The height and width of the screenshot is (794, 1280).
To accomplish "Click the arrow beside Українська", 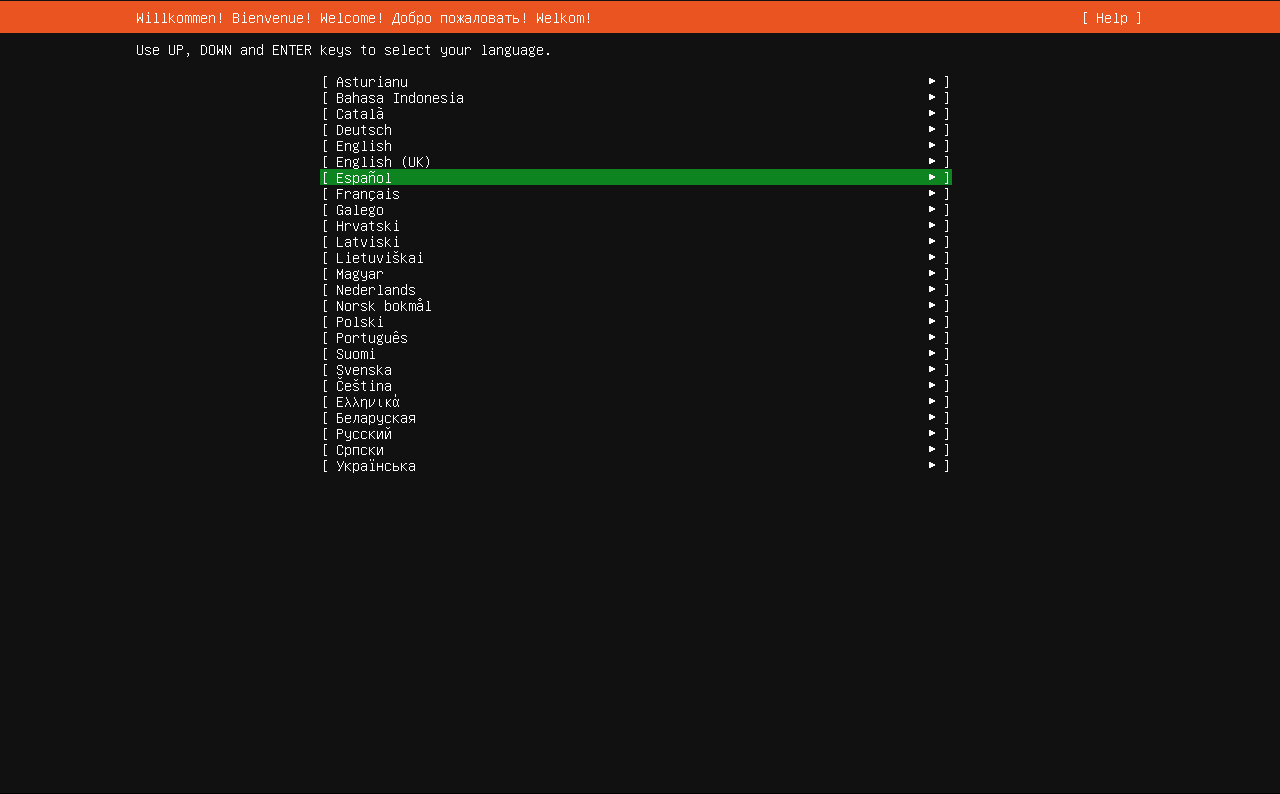I will (932, 465).
